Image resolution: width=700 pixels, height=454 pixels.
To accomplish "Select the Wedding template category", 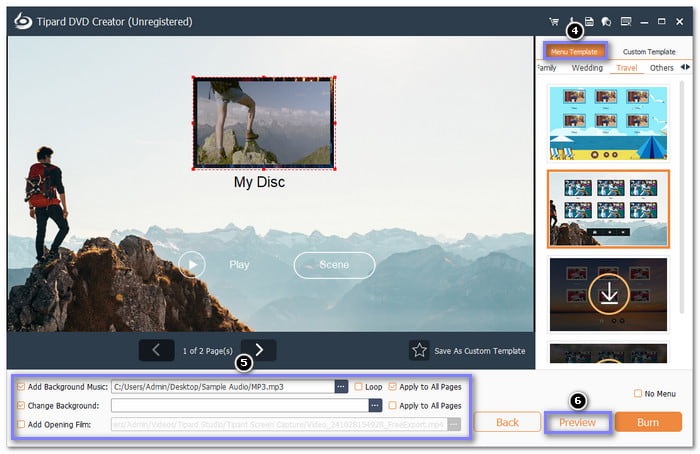I will tap(586, 68).
